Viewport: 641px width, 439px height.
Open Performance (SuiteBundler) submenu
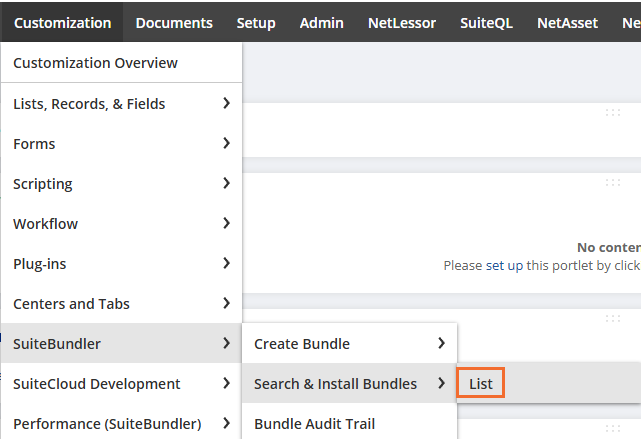click(120, 423)
